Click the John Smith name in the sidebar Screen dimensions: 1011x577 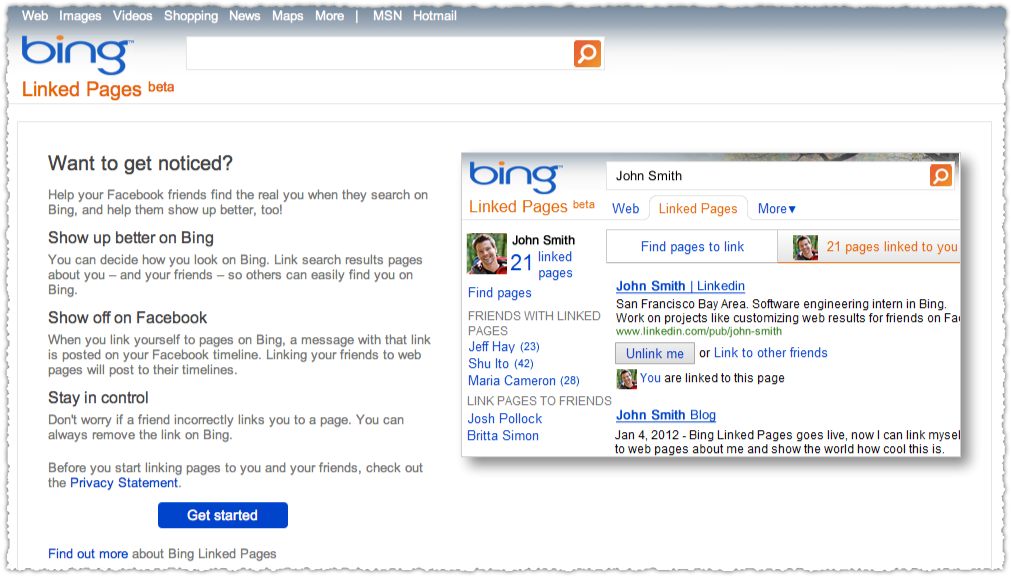coord(544,240)
